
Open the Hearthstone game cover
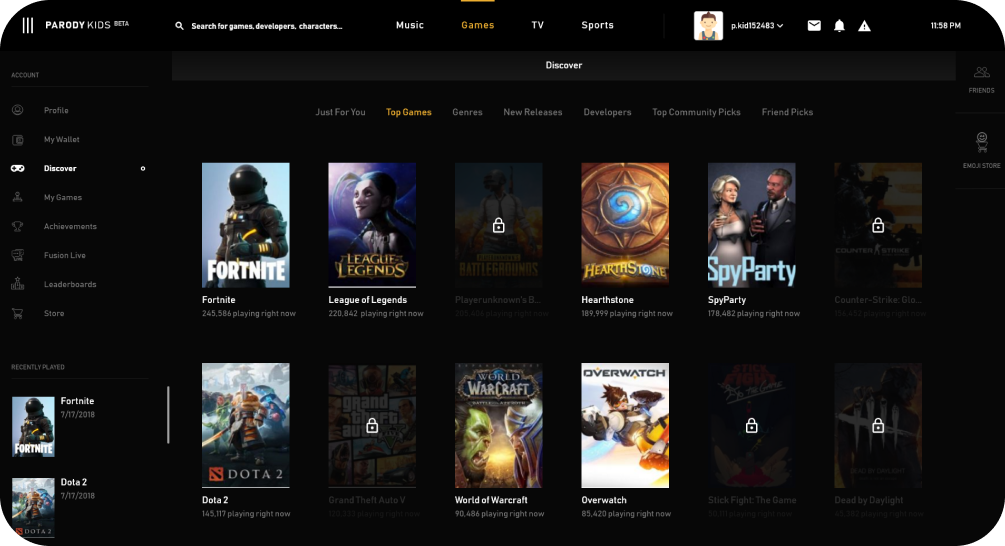tap(625, 225)
